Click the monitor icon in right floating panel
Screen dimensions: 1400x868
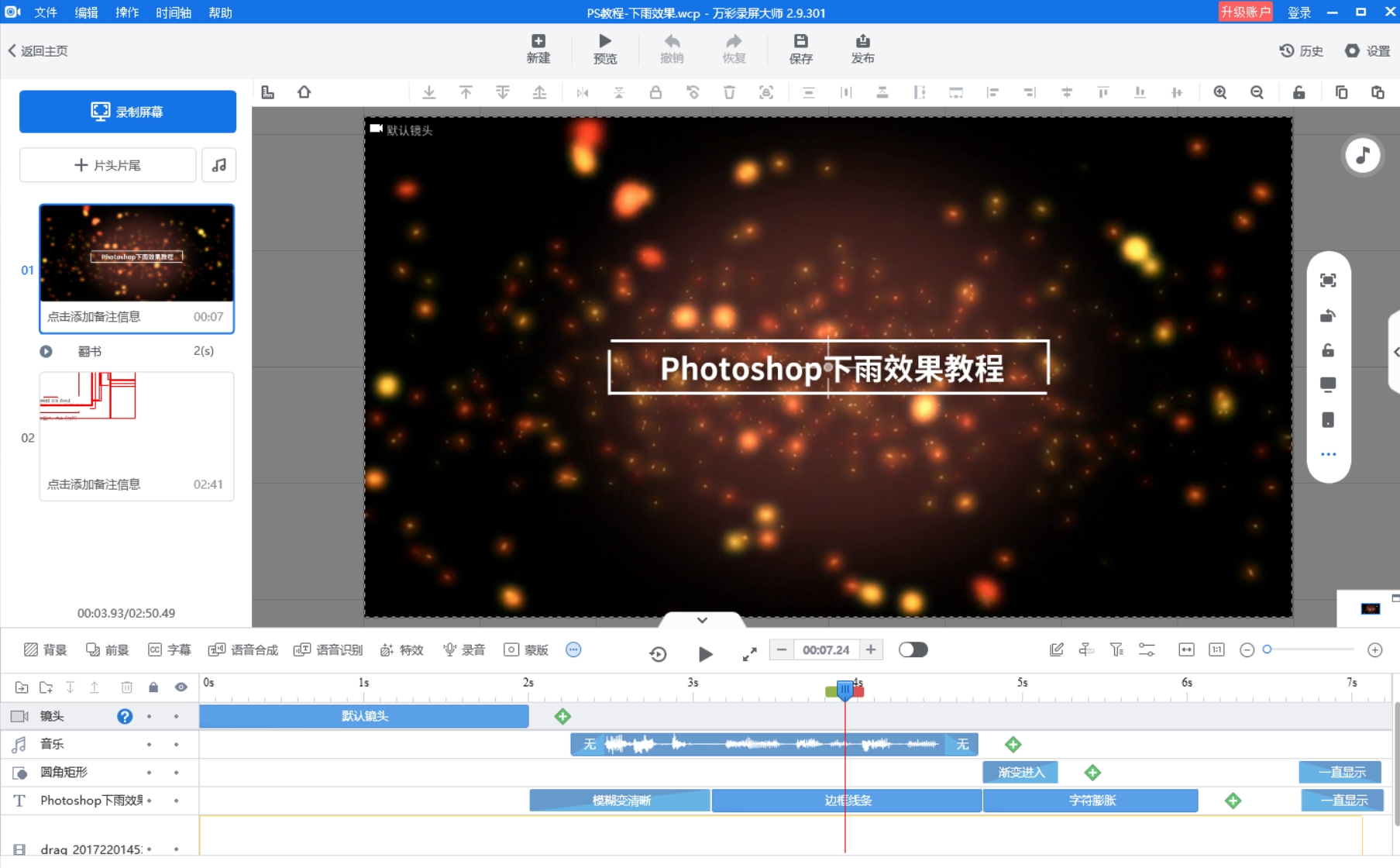1328,385
